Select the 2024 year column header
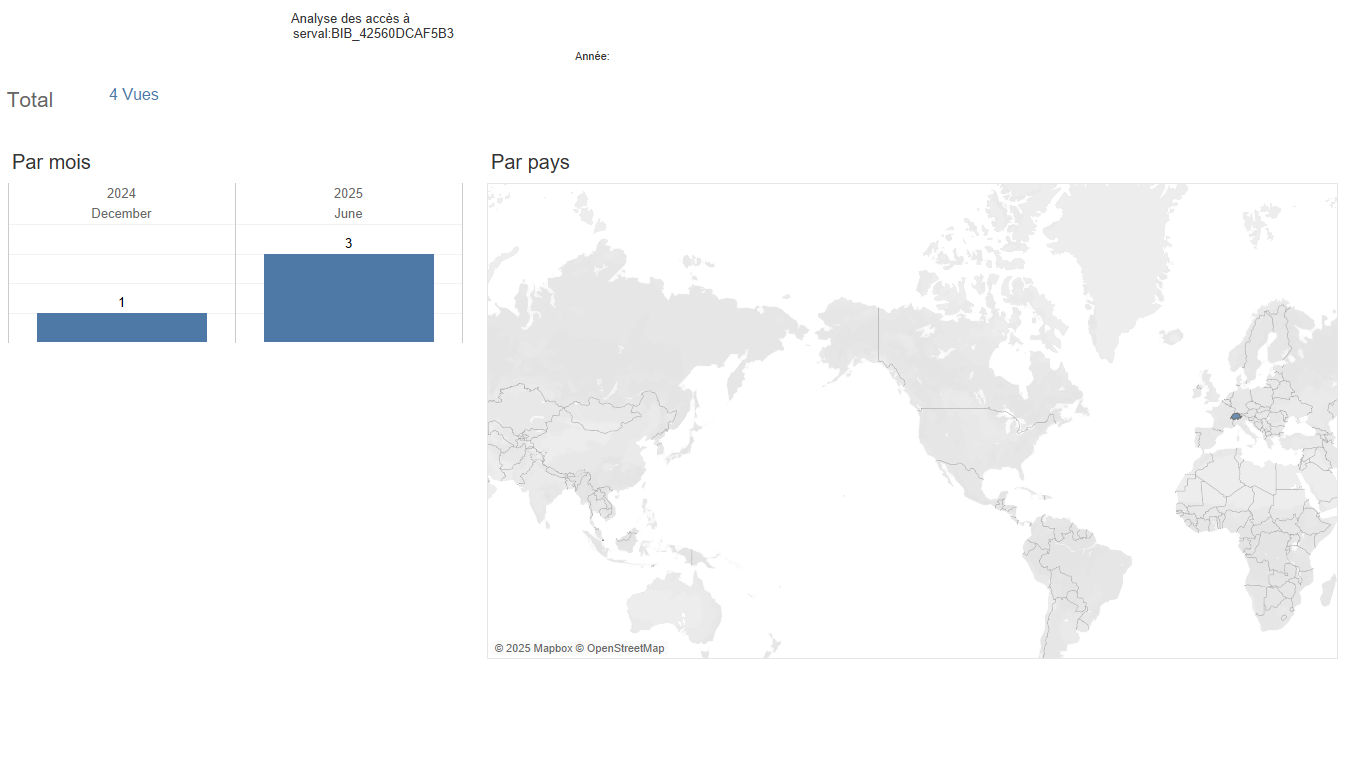Screen dimensions: 1366x768 121,193
